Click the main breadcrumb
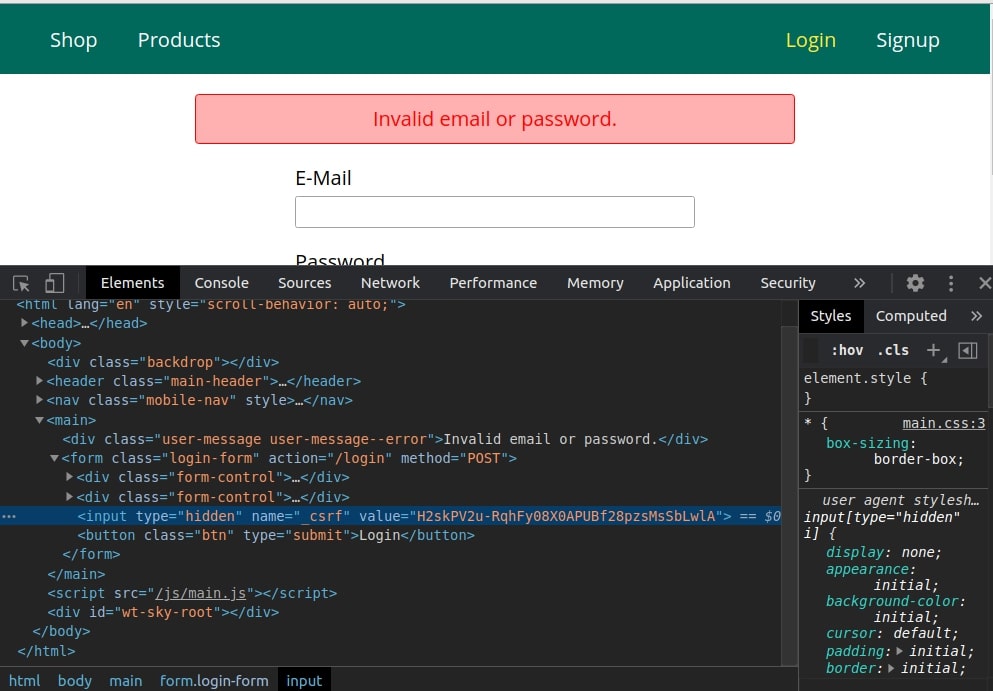The height and width of the screenshot is (691, 993). point(125,681)
